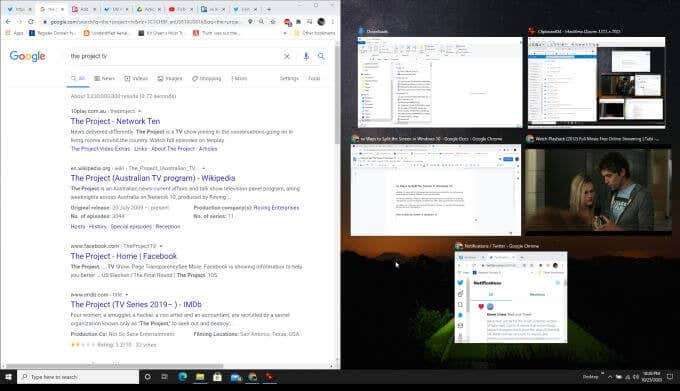Open Task View from the taskbar

coord(164,377)
